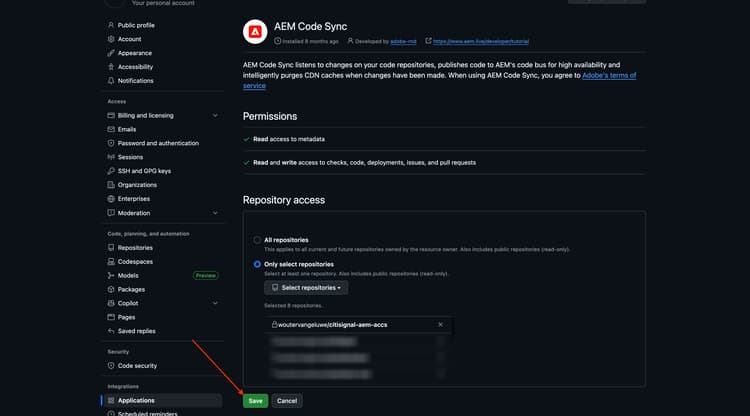
Task: Click the Pages icon
Action: pos(111,317)
